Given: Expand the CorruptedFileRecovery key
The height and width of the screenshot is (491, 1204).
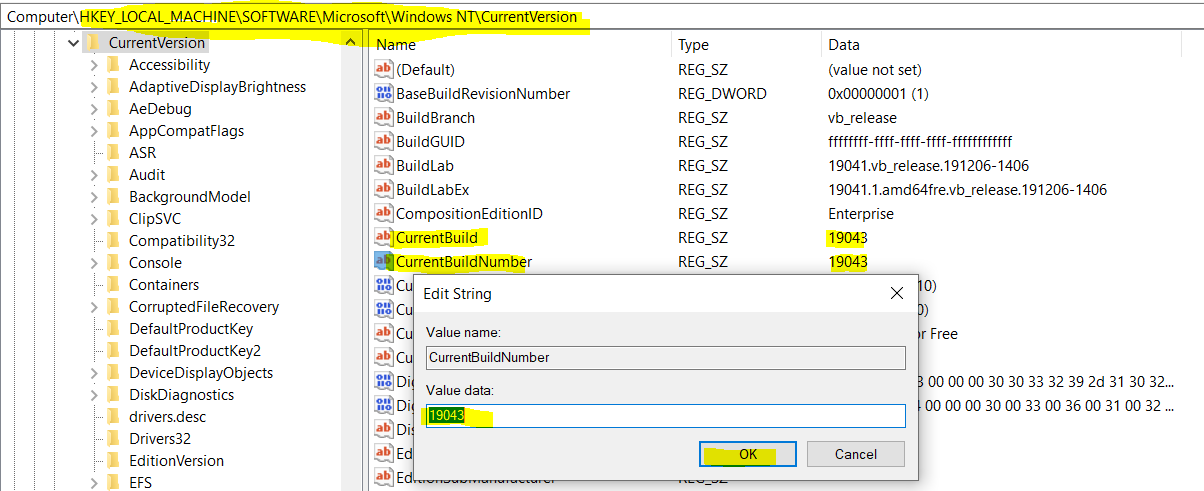Looking at the screenshot, I should 94,307.
